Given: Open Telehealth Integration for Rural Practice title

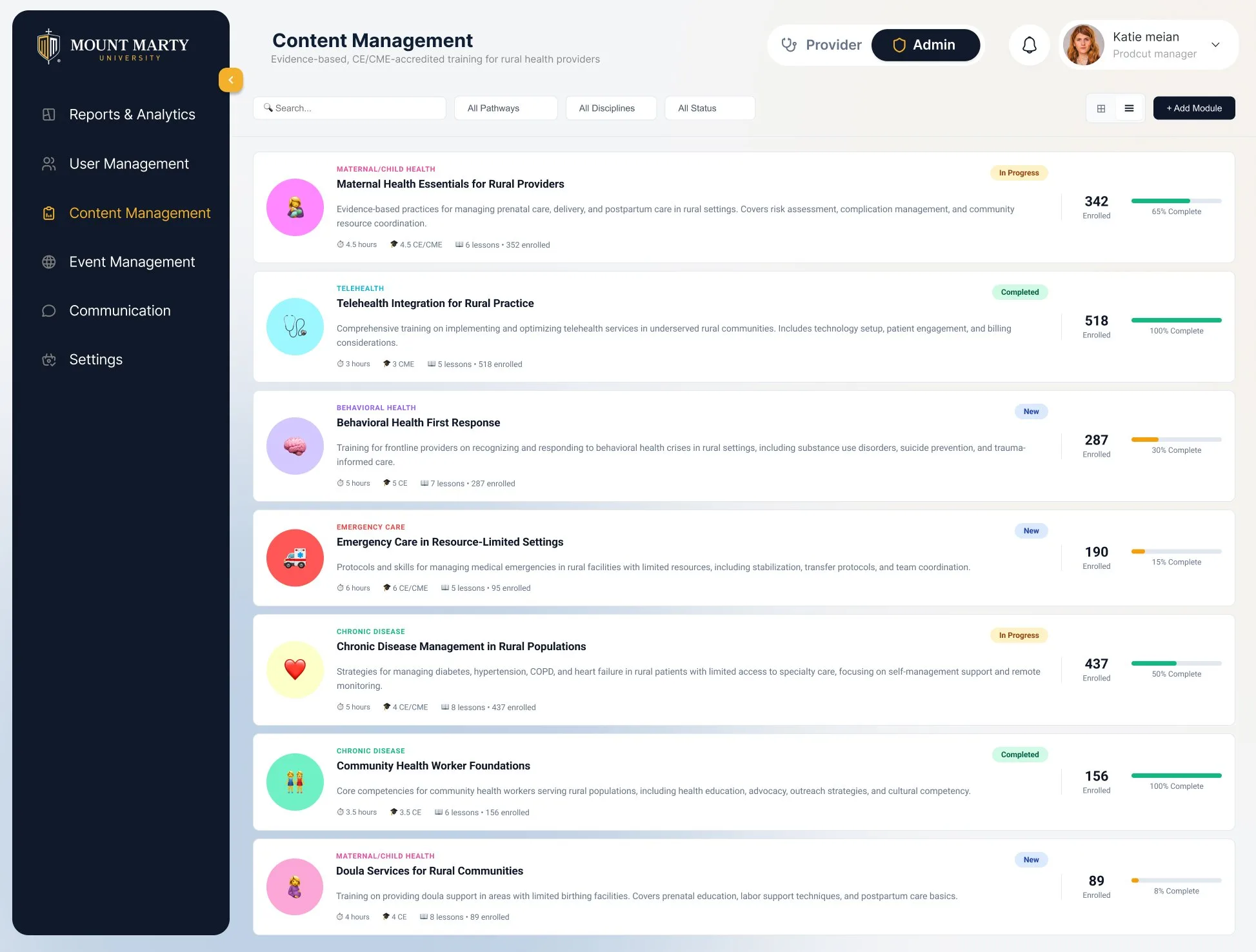Looking at the screenshot, I should click(435, 303).
